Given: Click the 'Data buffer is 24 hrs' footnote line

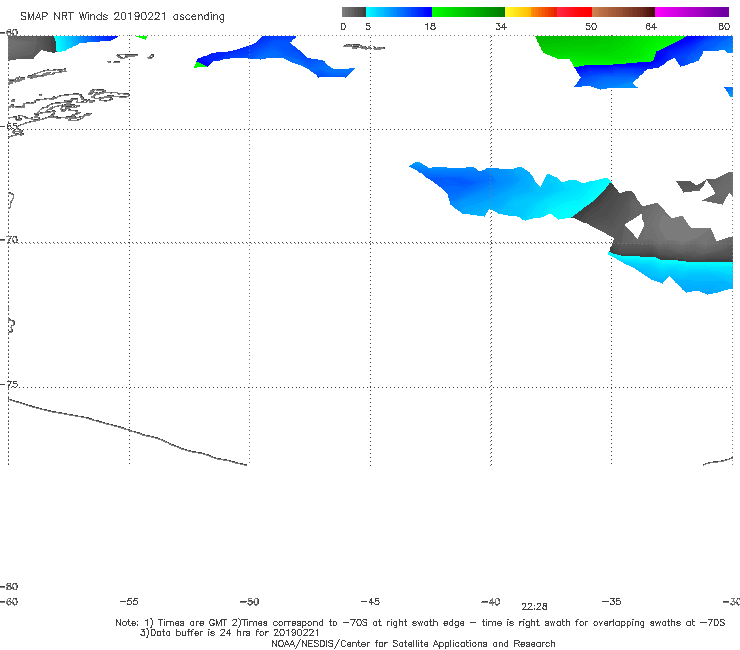Looking at the screenshot, I should pyautogui.click(x=229, y=633).
